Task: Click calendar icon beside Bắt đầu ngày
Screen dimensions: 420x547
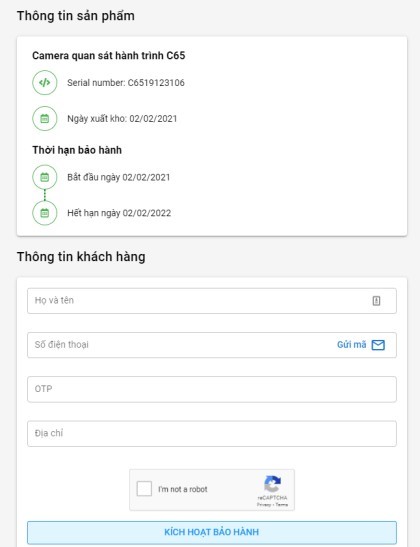Action: pyautogui.click(x=45, y=177)
